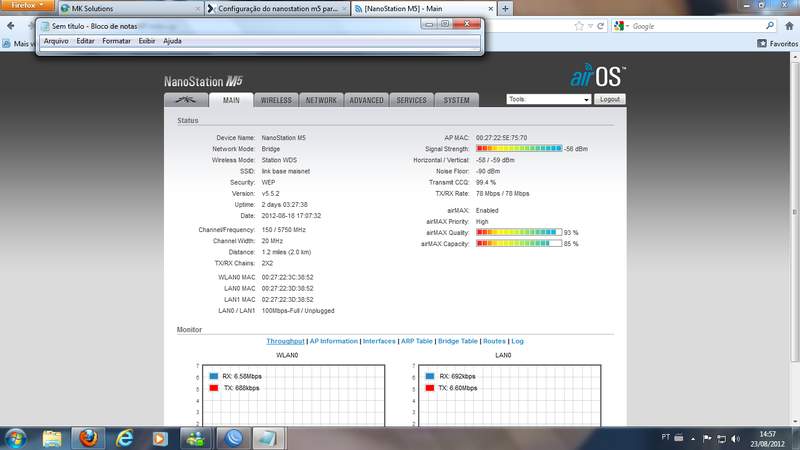
Task: Switch to the Configuração do nanostation m5 tab
Action: [277, 9]
